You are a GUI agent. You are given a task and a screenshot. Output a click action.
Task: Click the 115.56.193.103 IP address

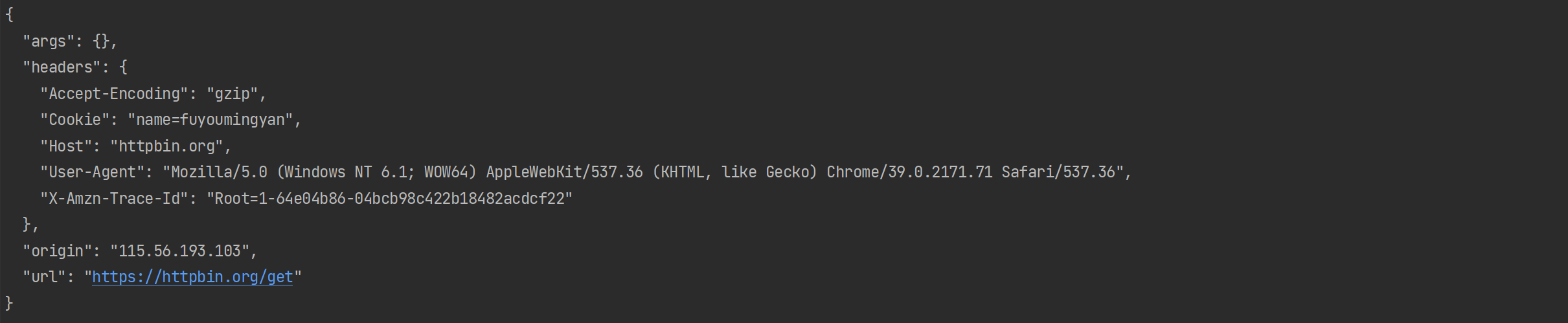[x=179, y=251]
